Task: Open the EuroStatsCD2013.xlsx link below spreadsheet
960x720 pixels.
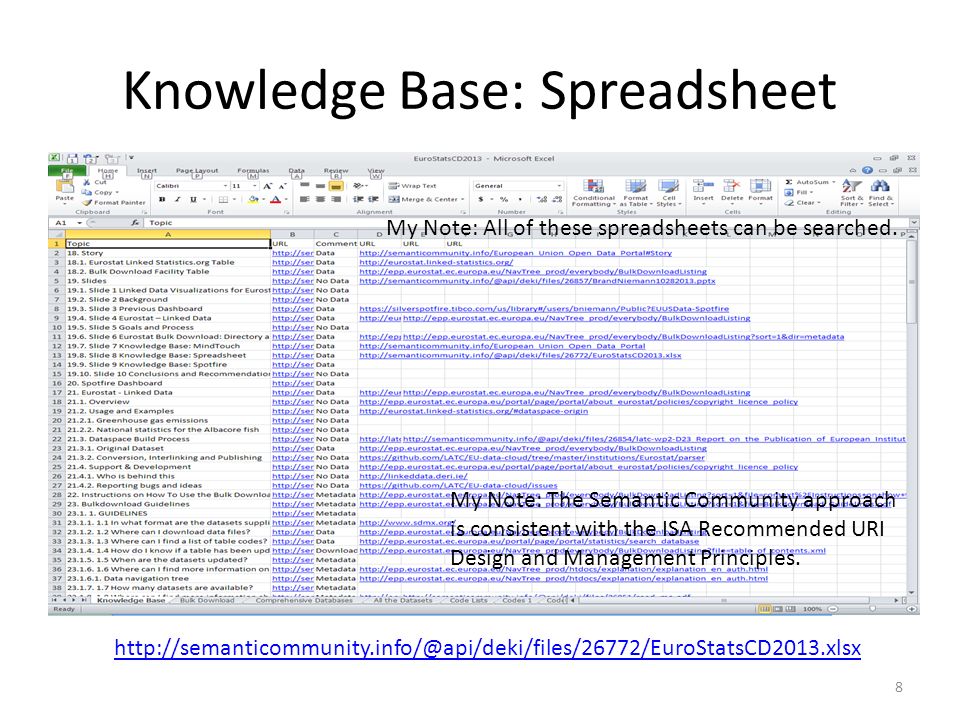Action: 487,648
